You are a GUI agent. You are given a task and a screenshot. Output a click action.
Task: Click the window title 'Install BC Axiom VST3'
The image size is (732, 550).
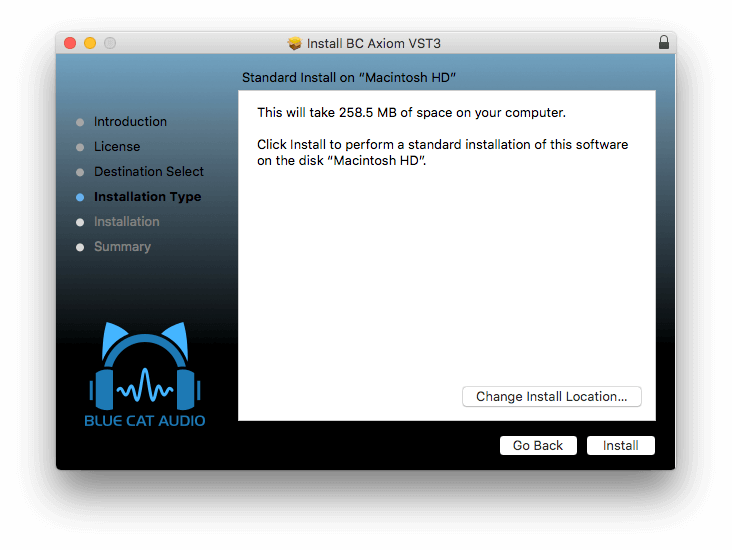point(373,43)
